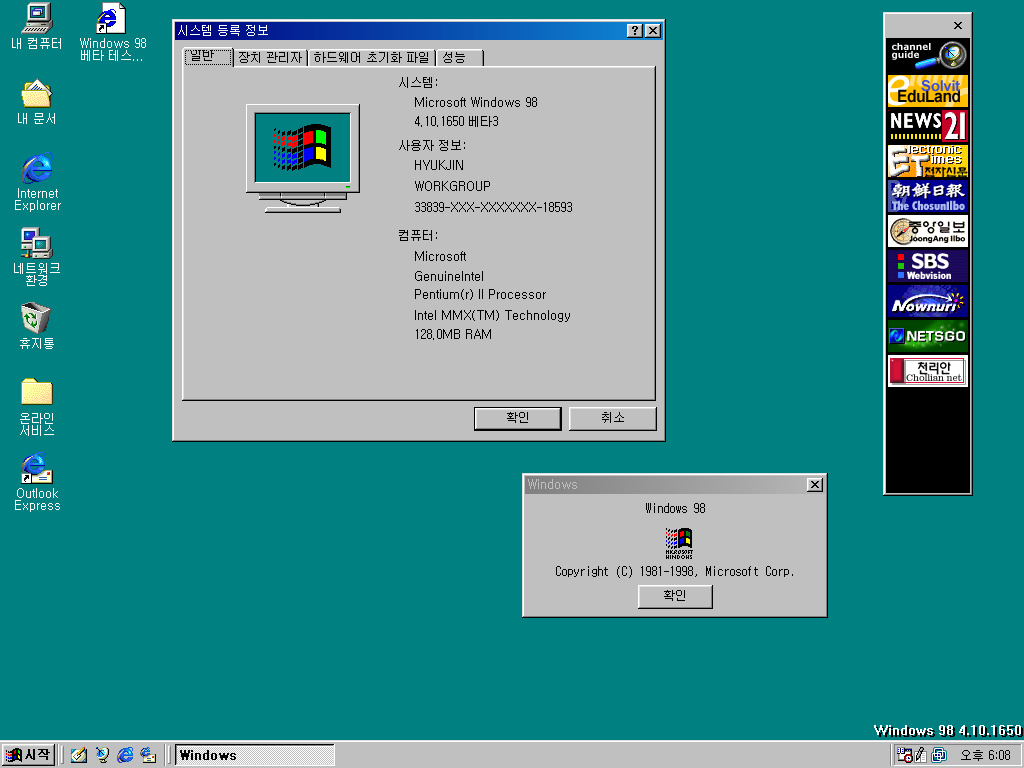This screenshot has height=768, width=1024.
Task: Click 취소 in system properties dialog
Action: pyautogui.click(x=612, y=419)
